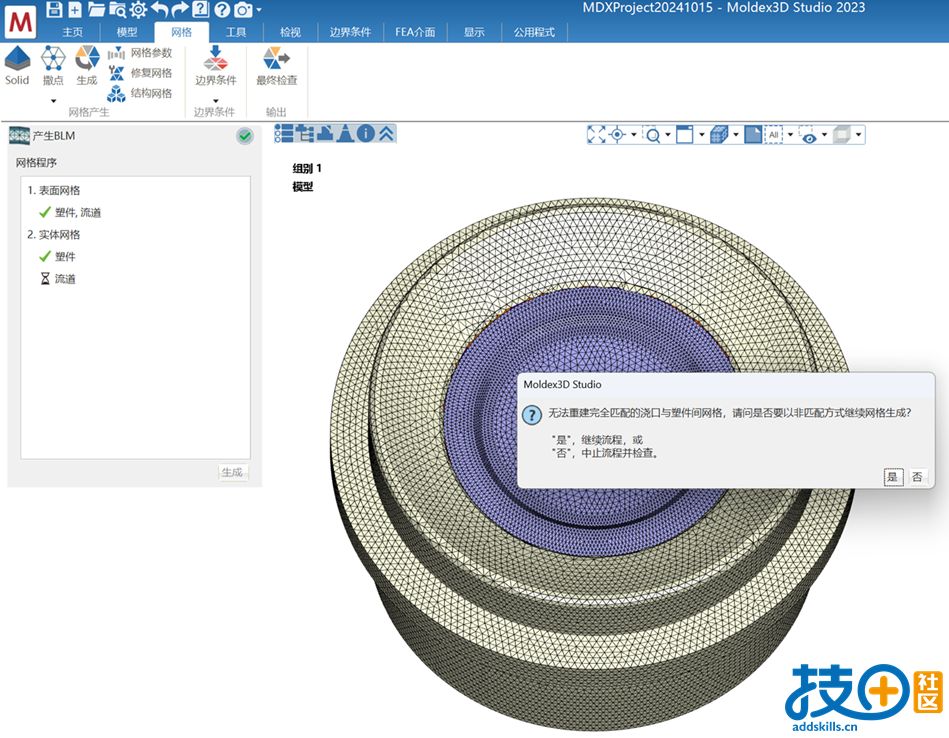
Task: Click 结构网格 structured mesh tool
Action: coord(140,93)
